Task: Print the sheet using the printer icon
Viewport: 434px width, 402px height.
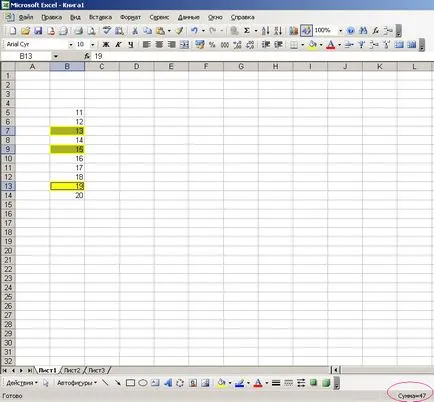Action: (x=79, y=31)
